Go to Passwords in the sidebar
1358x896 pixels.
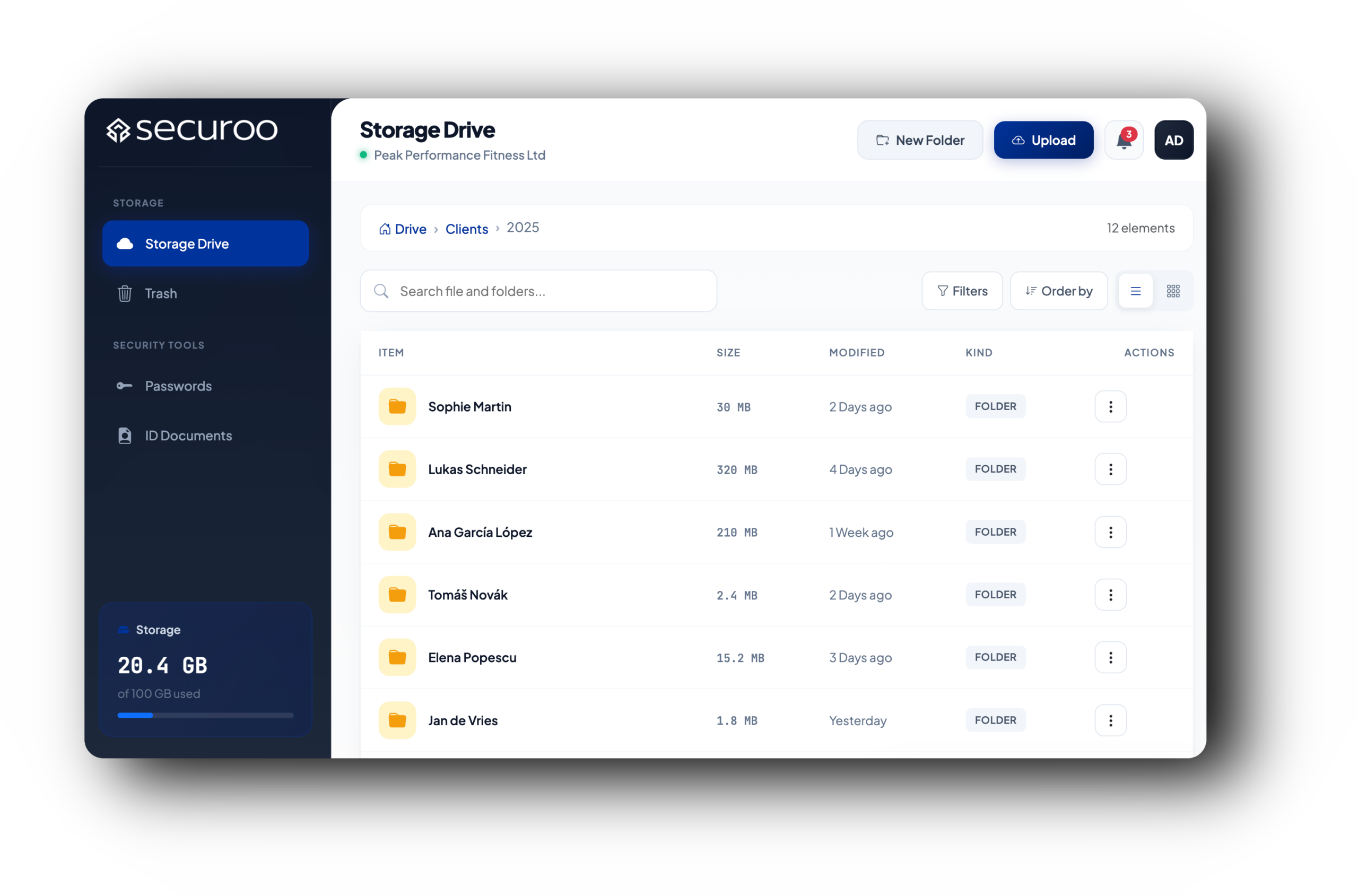pos(178,386)
